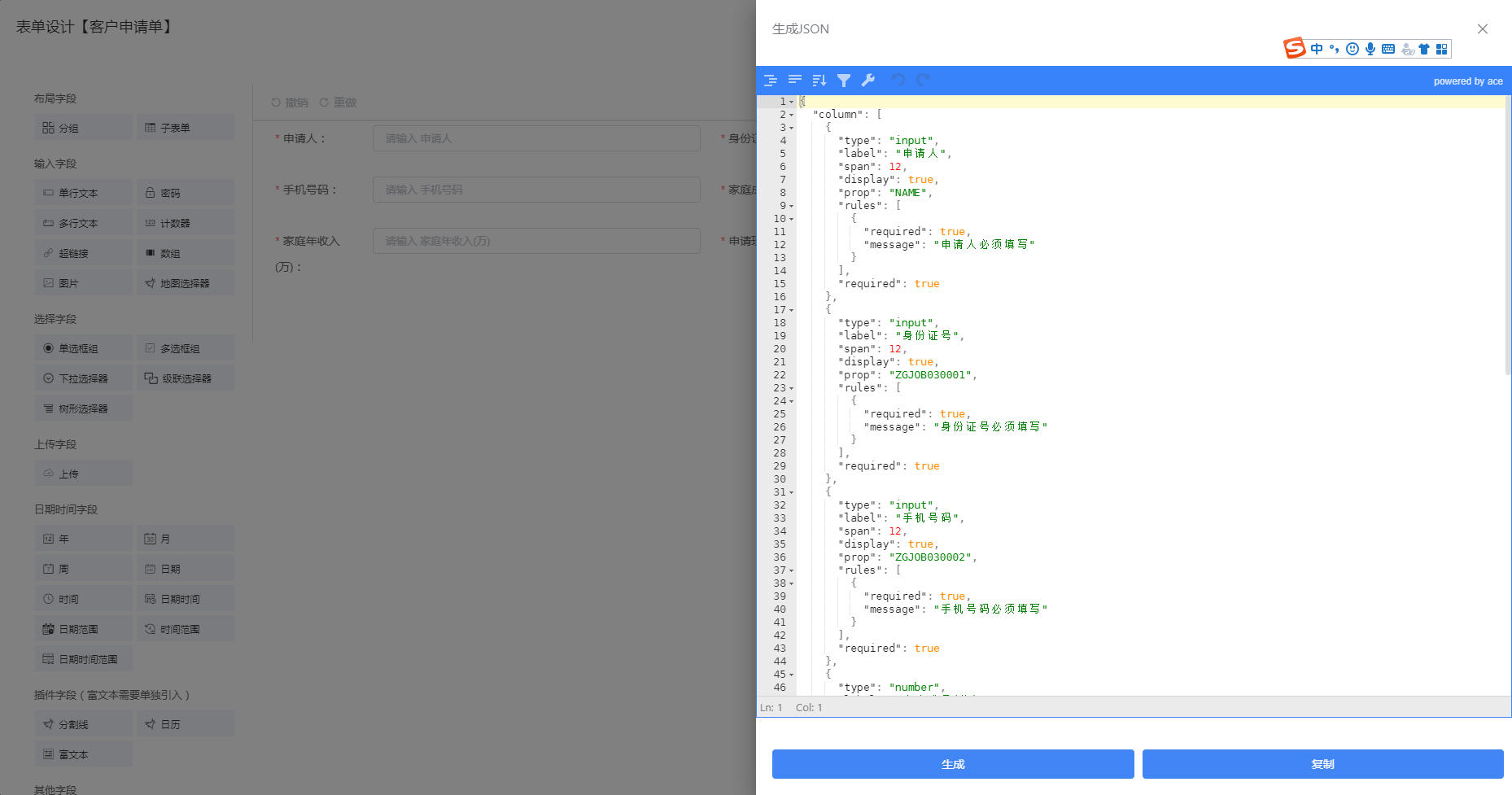Viewport: 1512px width, 795px height.
Task: Toggle punctuation mode in Sogou IME bar
Action: click(1335, 49)
